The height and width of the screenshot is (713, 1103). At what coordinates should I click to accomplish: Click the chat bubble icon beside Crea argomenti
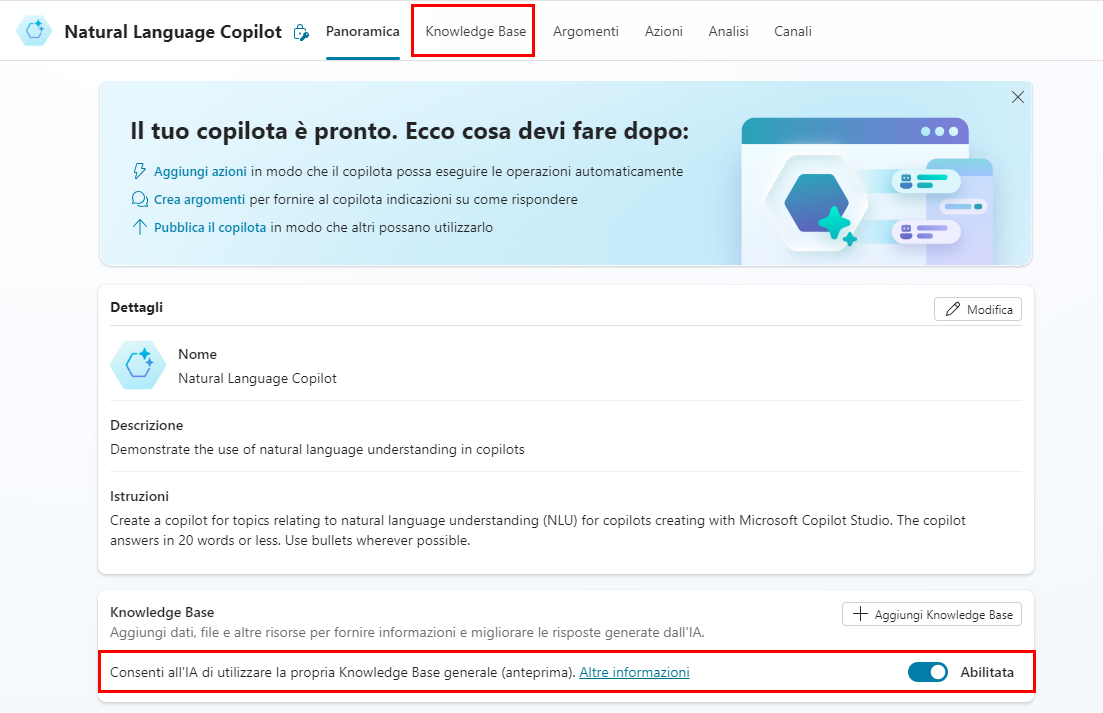(x=140, y=199)
